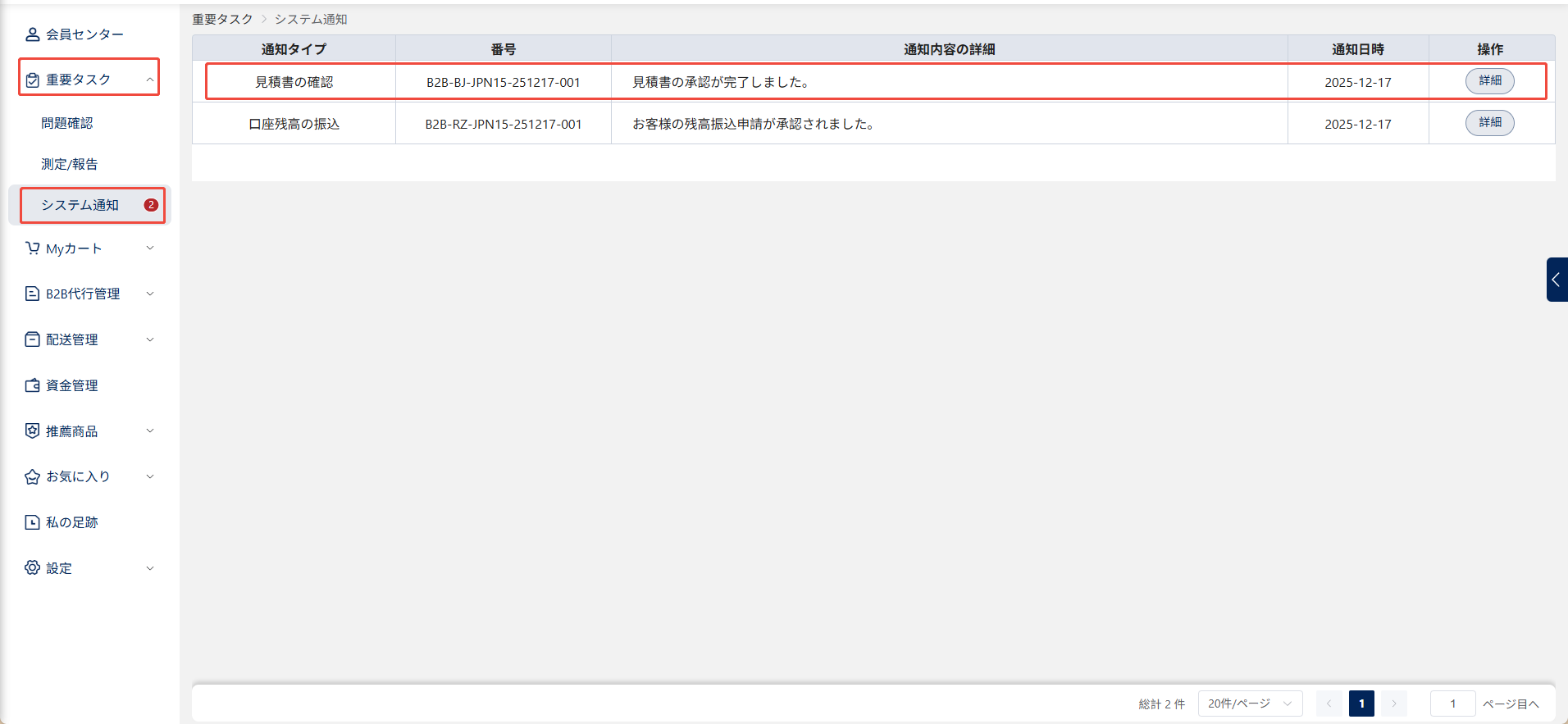This screenshot has height=724, width=1568.
Task: Click 重要タスク breadcrumb link
Action: (222, 19)
